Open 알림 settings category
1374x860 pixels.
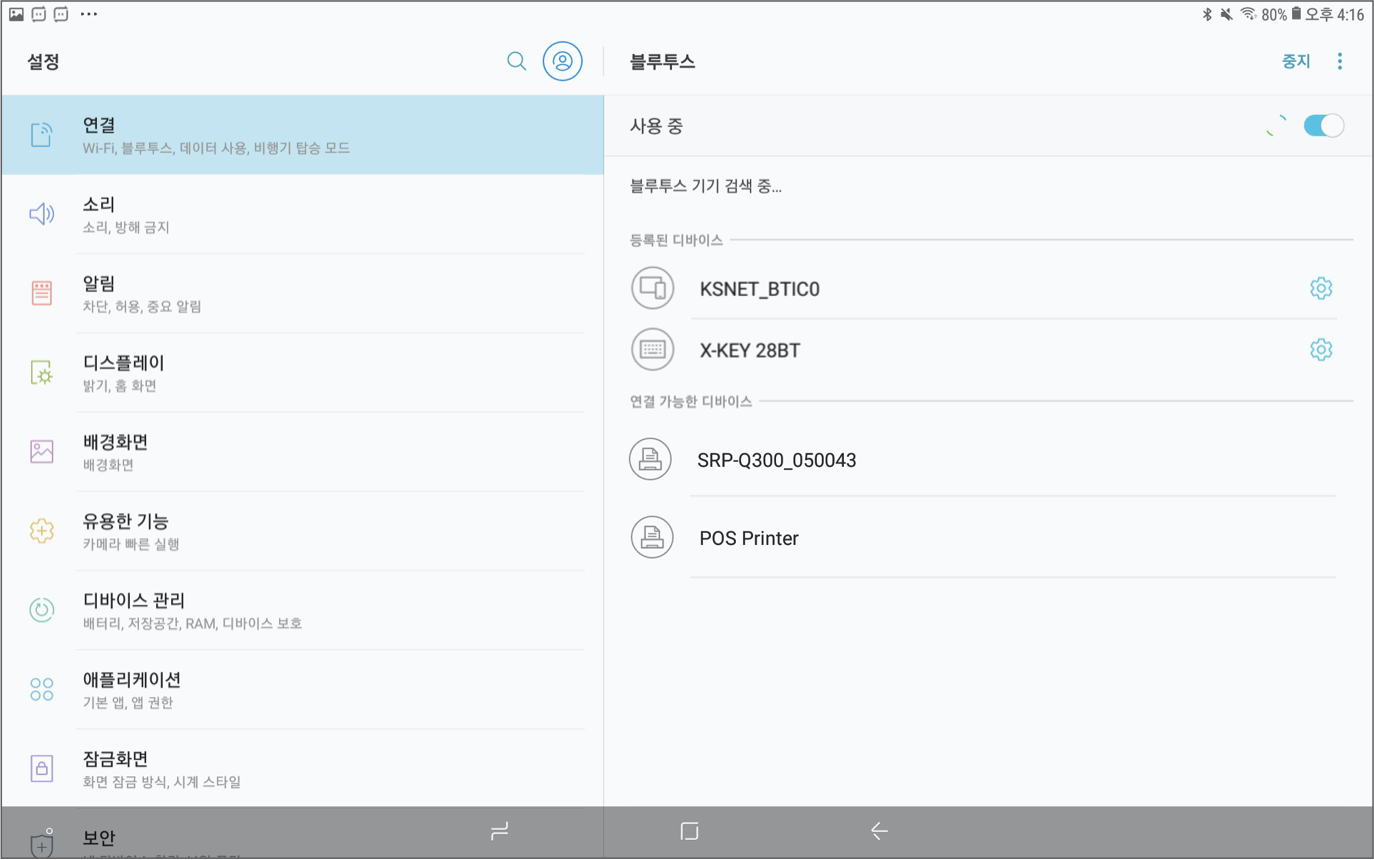pos(302,293)
